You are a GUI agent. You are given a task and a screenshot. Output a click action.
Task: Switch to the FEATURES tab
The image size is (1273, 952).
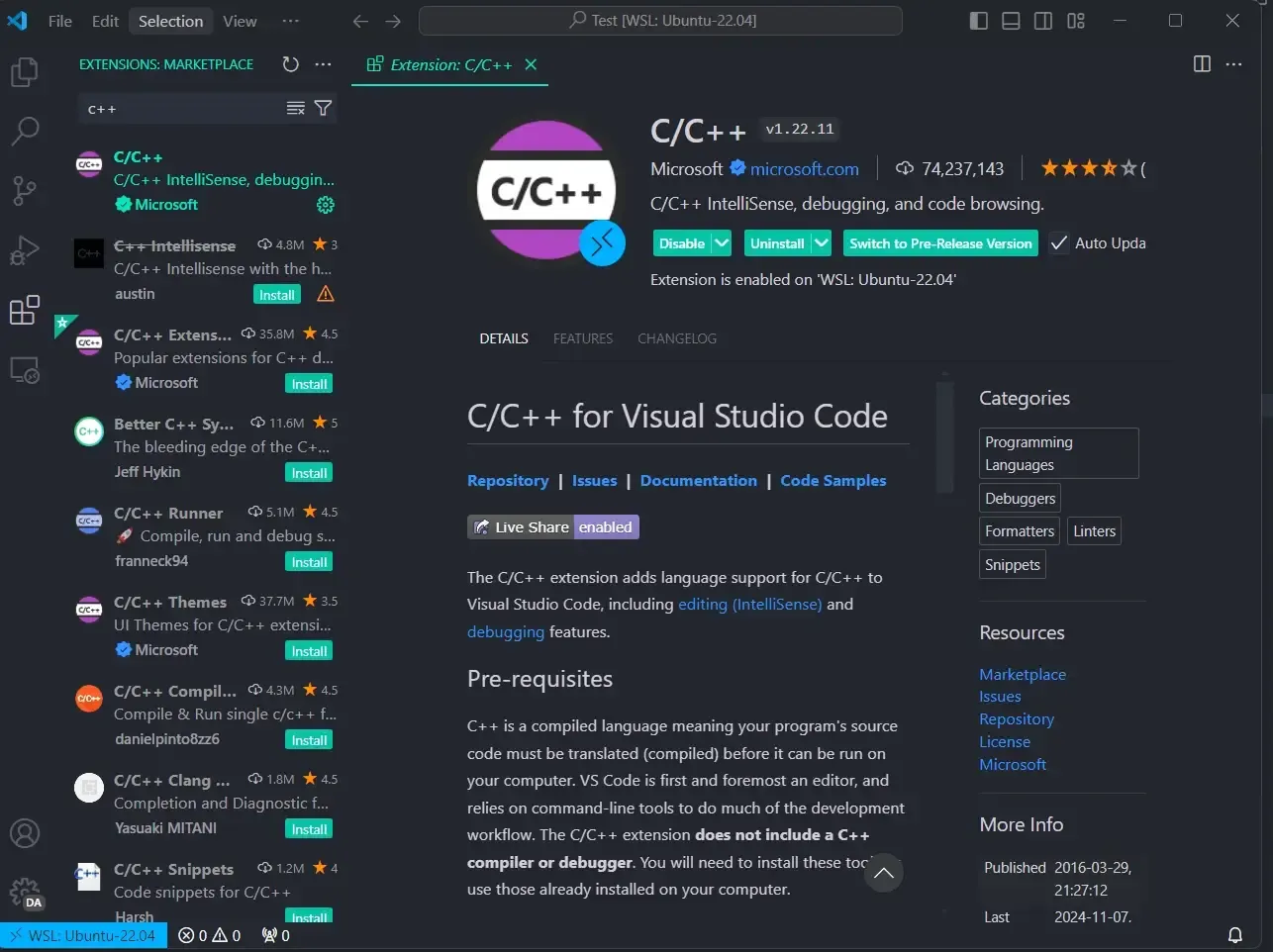coord(583,338)
